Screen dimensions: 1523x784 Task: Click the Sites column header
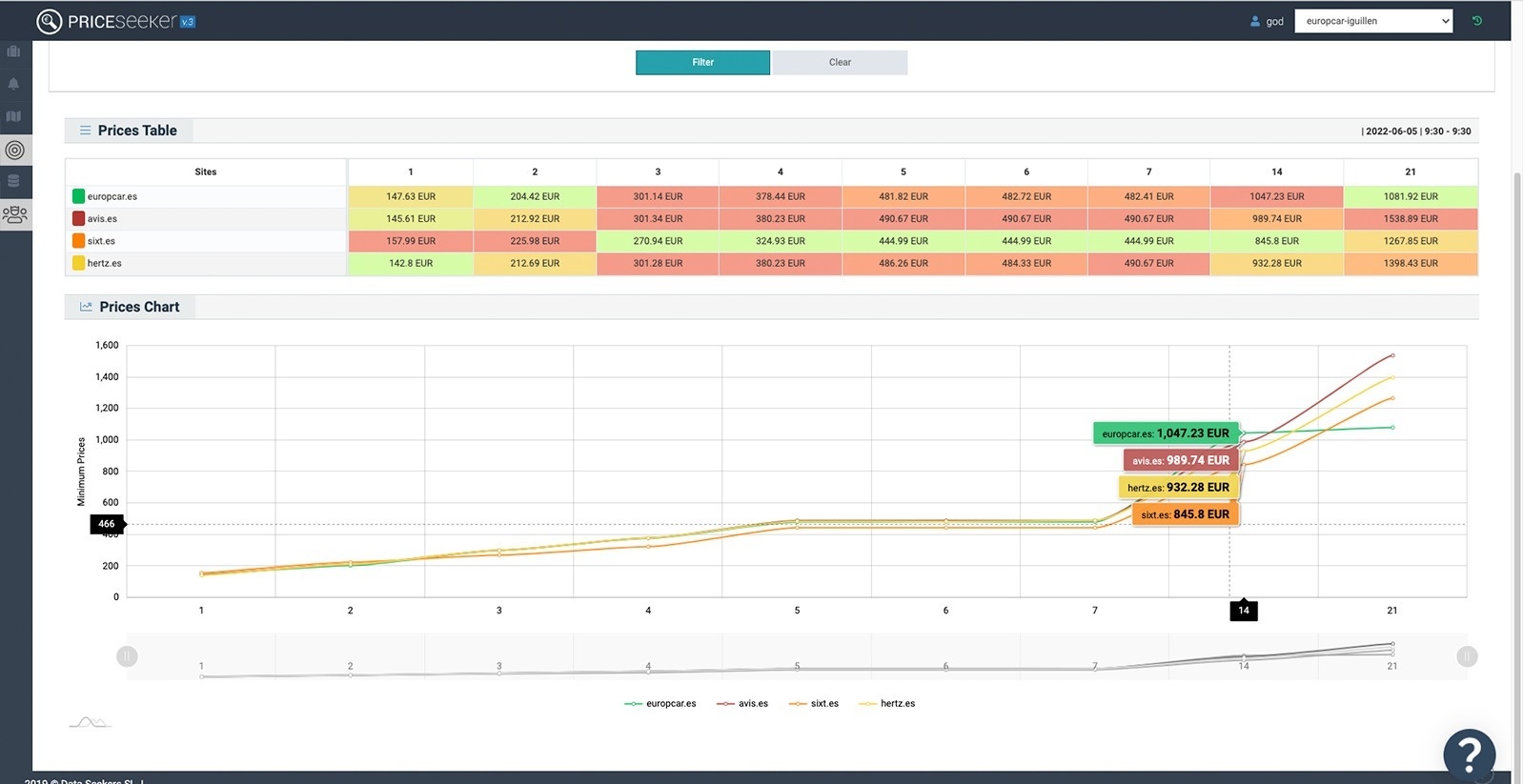206,171
